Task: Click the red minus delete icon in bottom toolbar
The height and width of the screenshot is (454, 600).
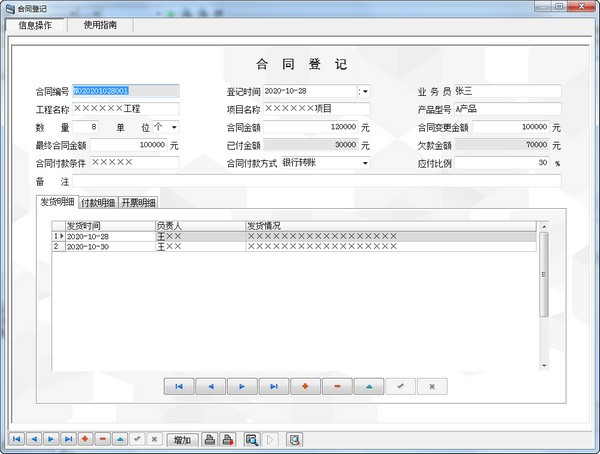Action: 102,439
